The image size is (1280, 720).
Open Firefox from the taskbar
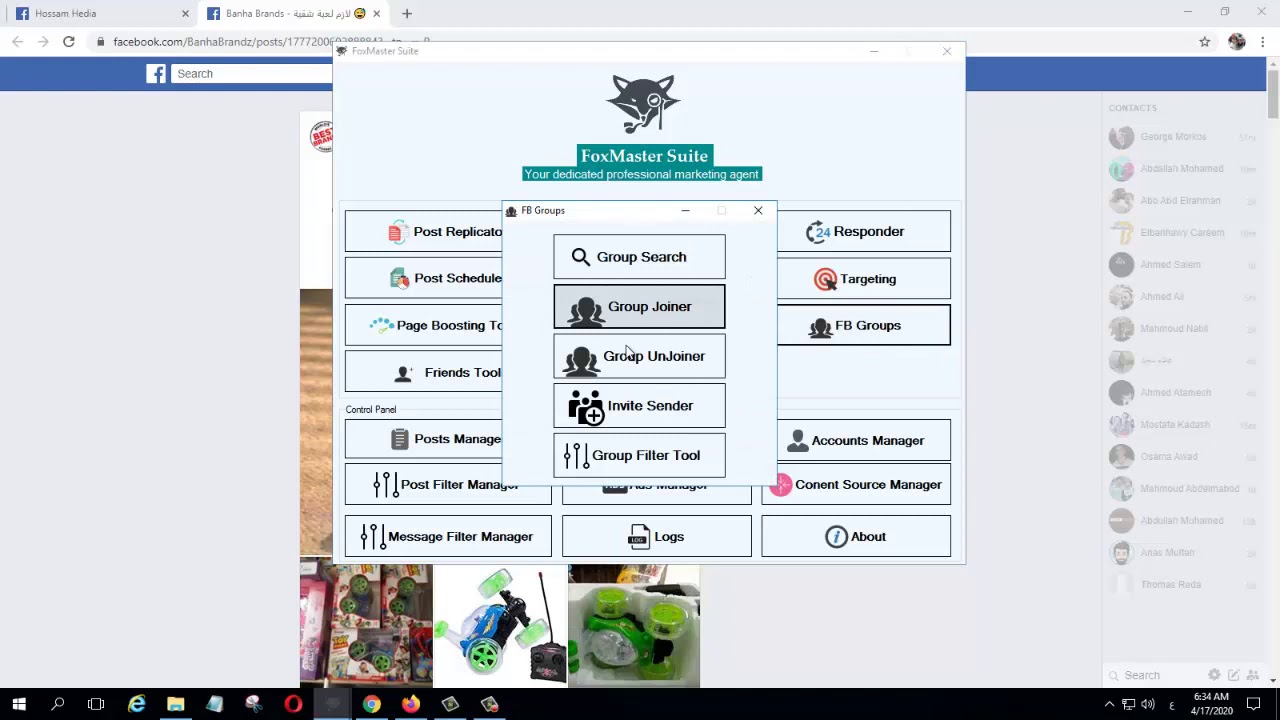pyautogui.click(x=410, y=705)
